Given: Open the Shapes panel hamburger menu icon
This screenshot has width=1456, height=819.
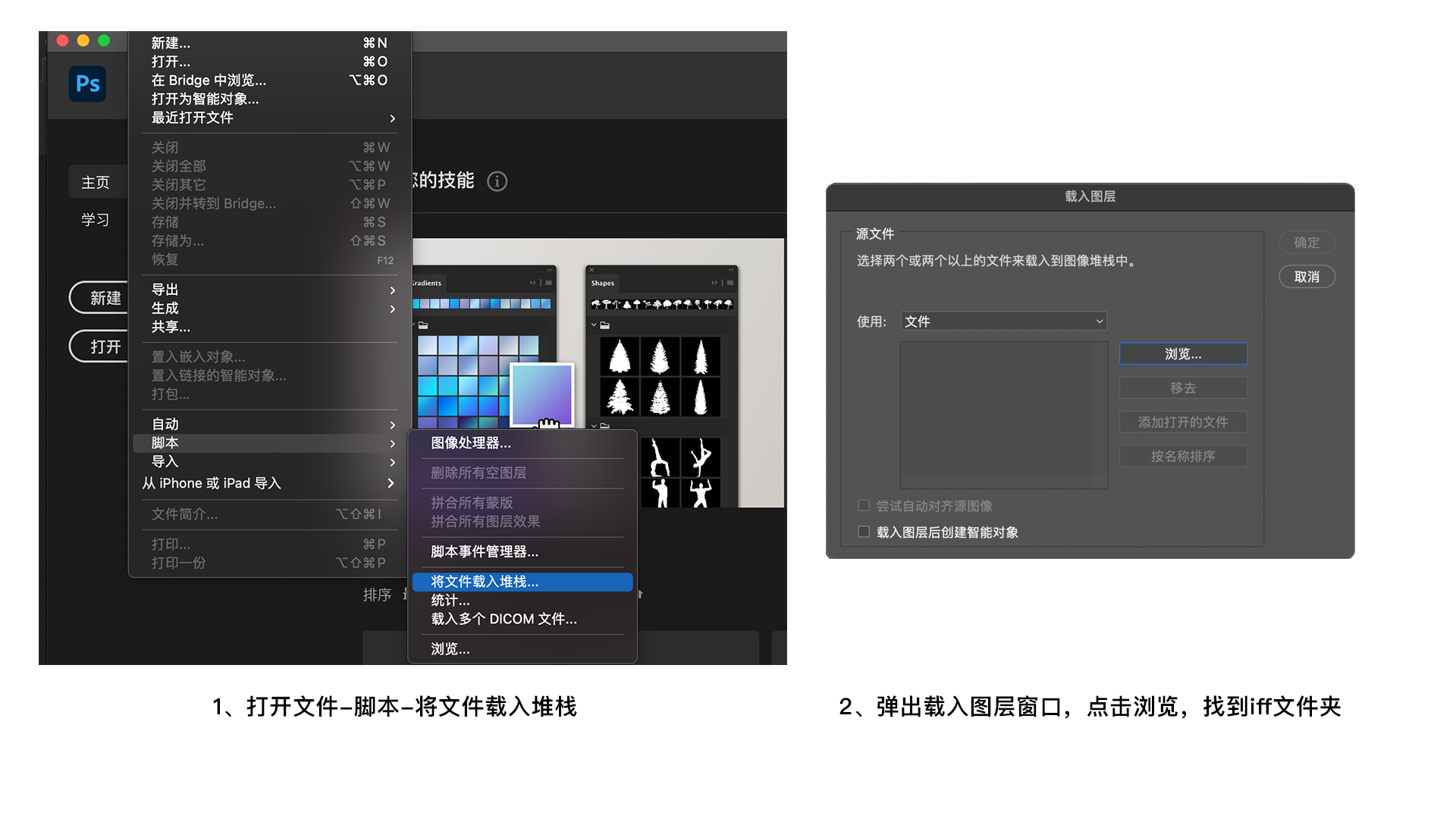Looking at the screenshot, I should tap(730, 283).
